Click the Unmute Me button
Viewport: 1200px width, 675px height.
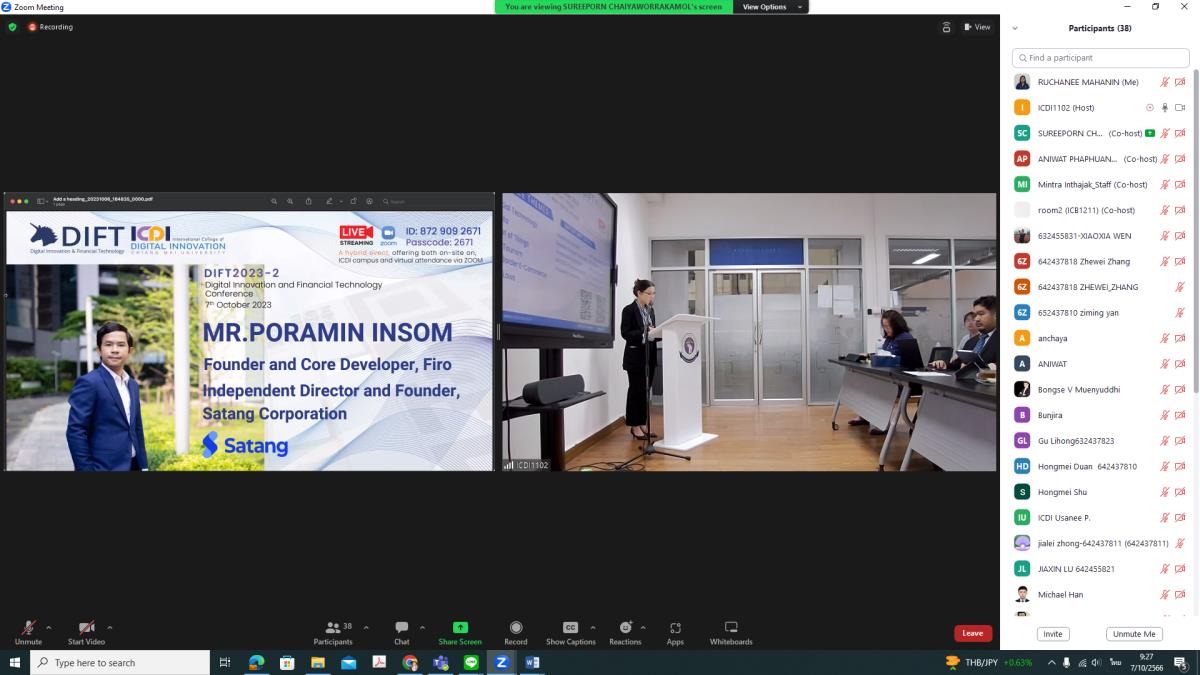pyautogui.click(x=1134, y=634)
